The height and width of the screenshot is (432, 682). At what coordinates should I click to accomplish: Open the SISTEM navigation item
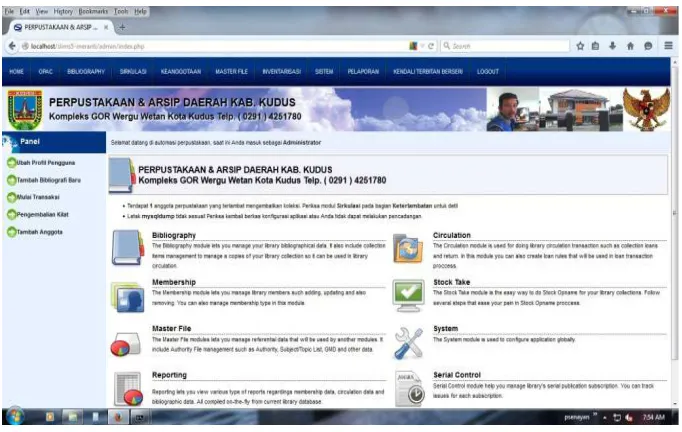coord(324,71)
